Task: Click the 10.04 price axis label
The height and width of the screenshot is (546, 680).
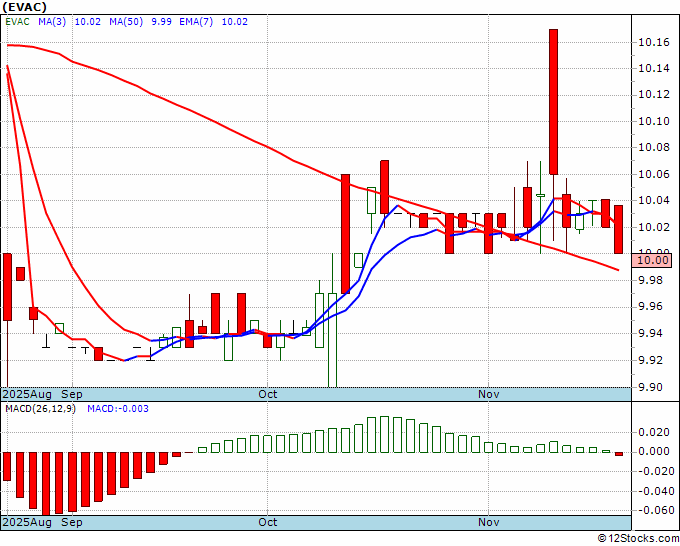Action: pos(654,200)
